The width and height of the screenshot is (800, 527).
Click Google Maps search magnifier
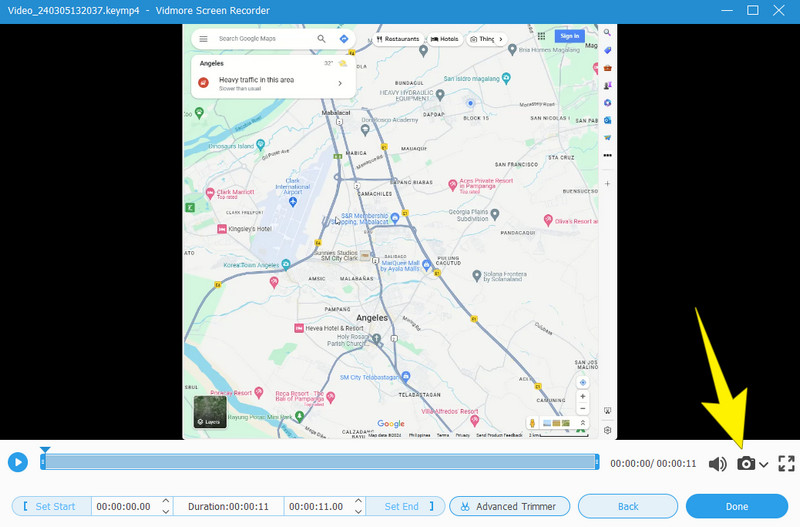[x=321, y=39]
